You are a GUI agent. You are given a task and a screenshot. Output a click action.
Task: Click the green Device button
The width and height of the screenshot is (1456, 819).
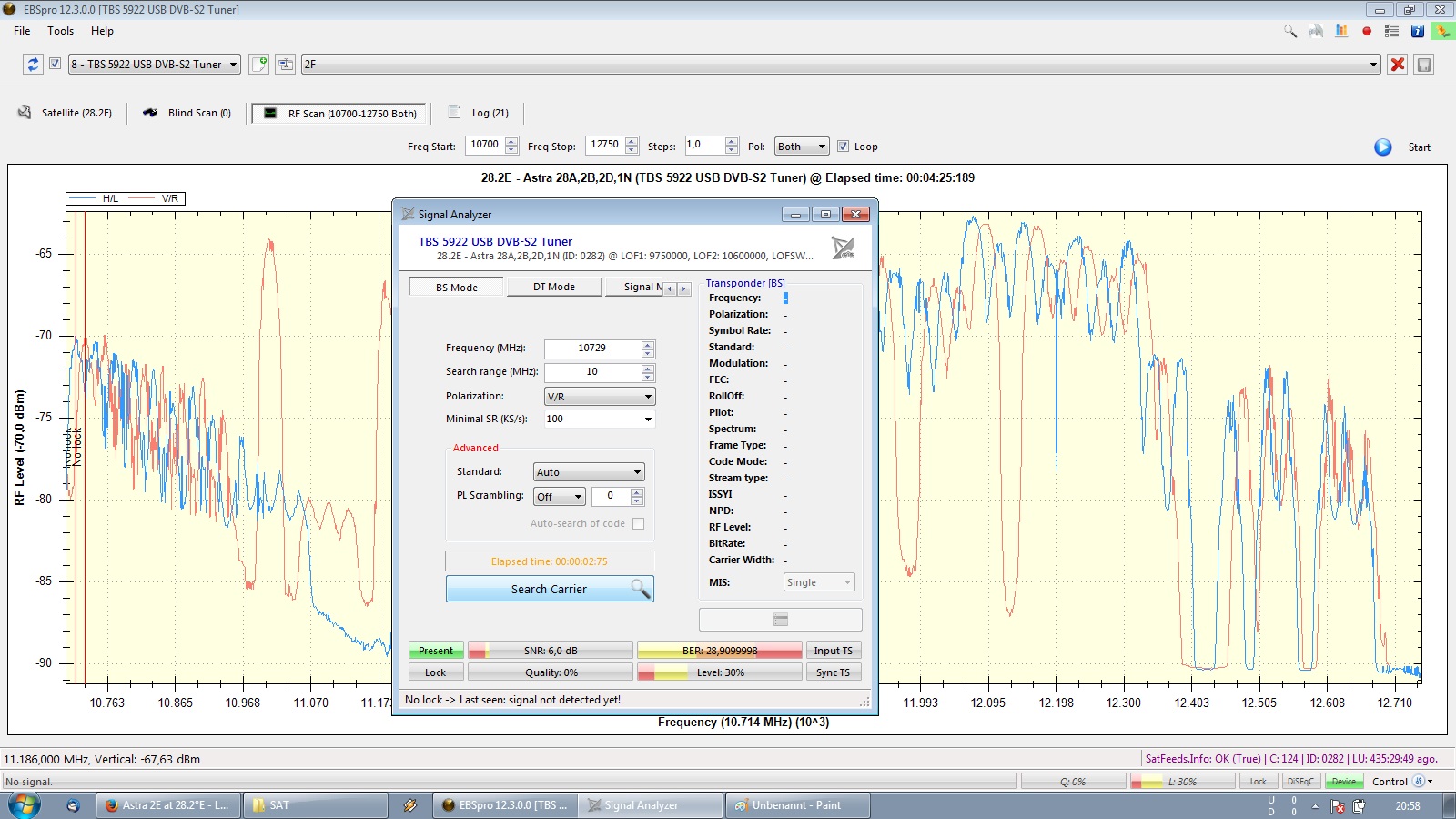[1344, 782]
